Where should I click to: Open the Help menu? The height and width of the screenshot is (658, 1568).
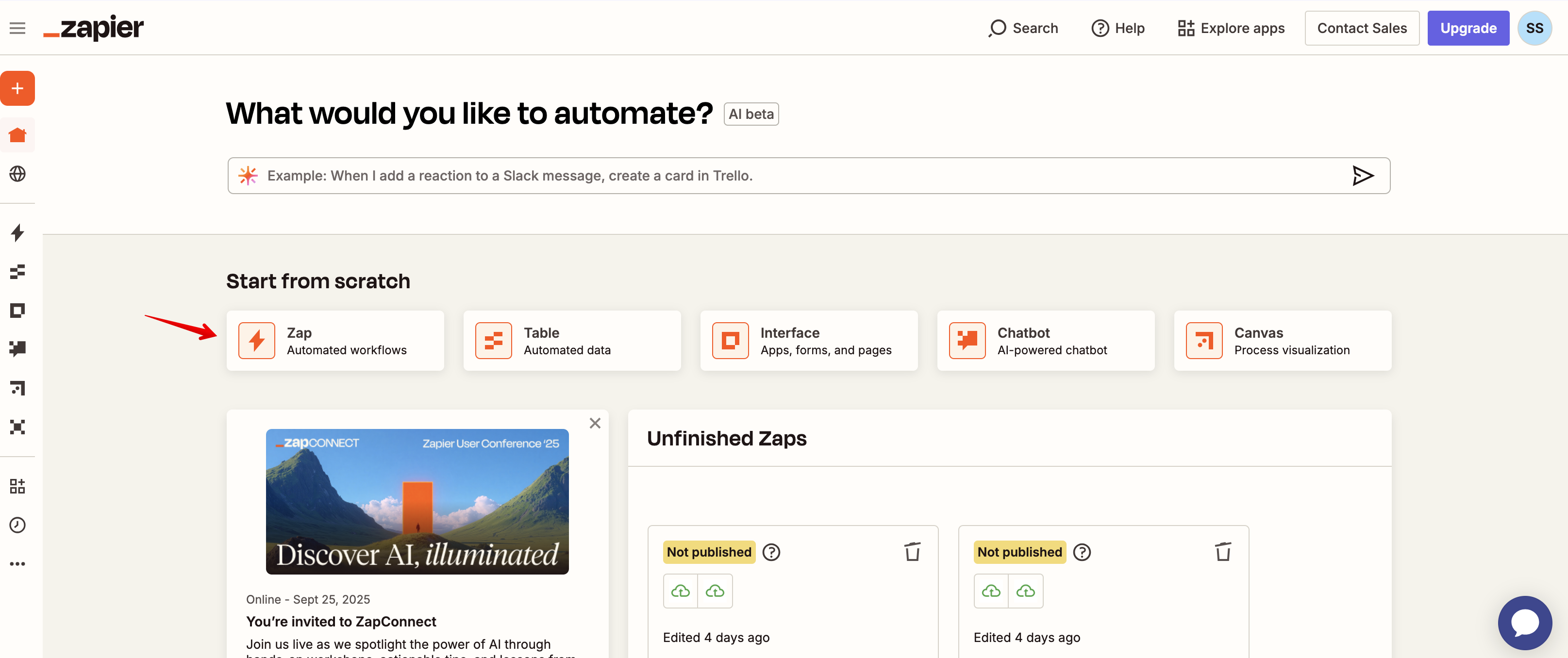1118,28
